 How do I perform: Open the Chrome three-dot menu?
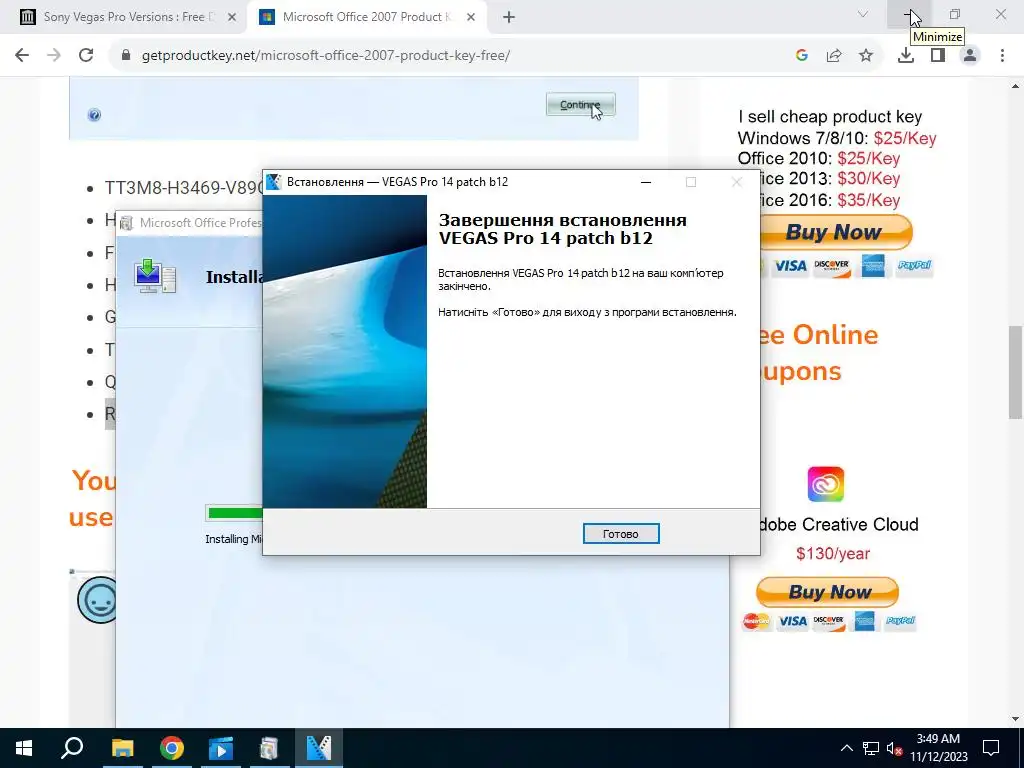click(x=1002, y=56)
